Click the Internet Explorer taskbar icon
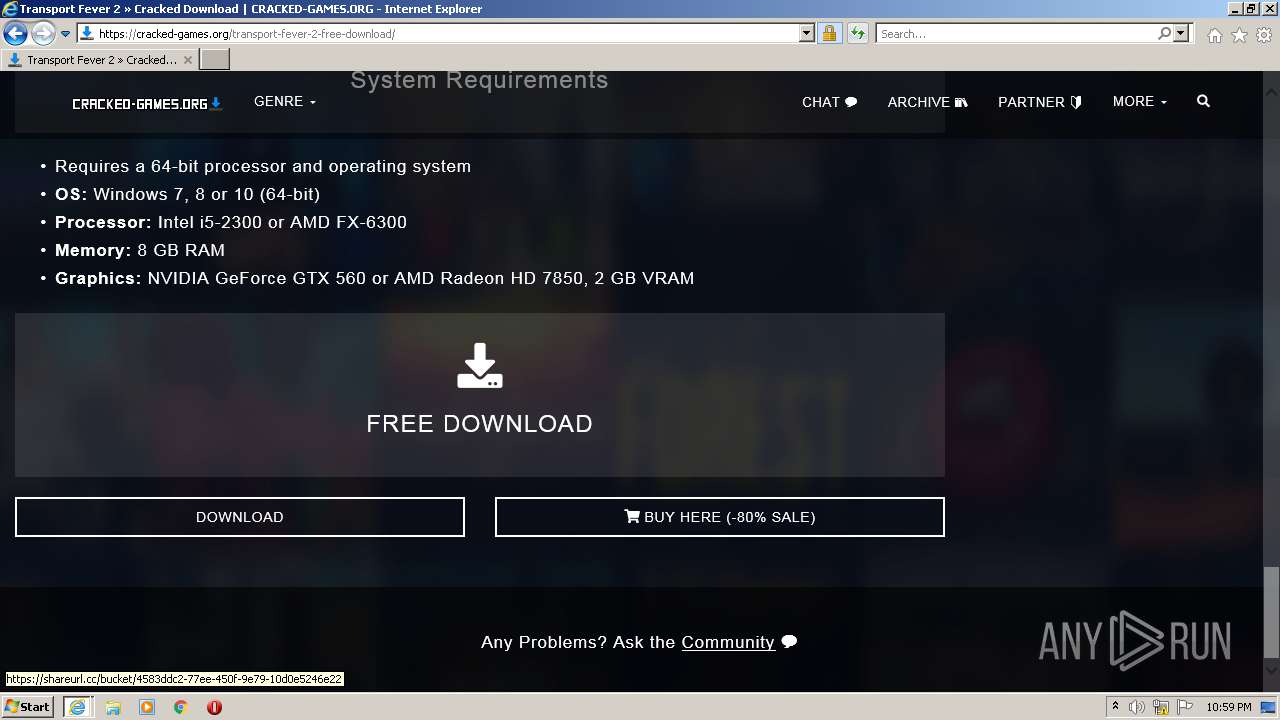 click(77, 707)
